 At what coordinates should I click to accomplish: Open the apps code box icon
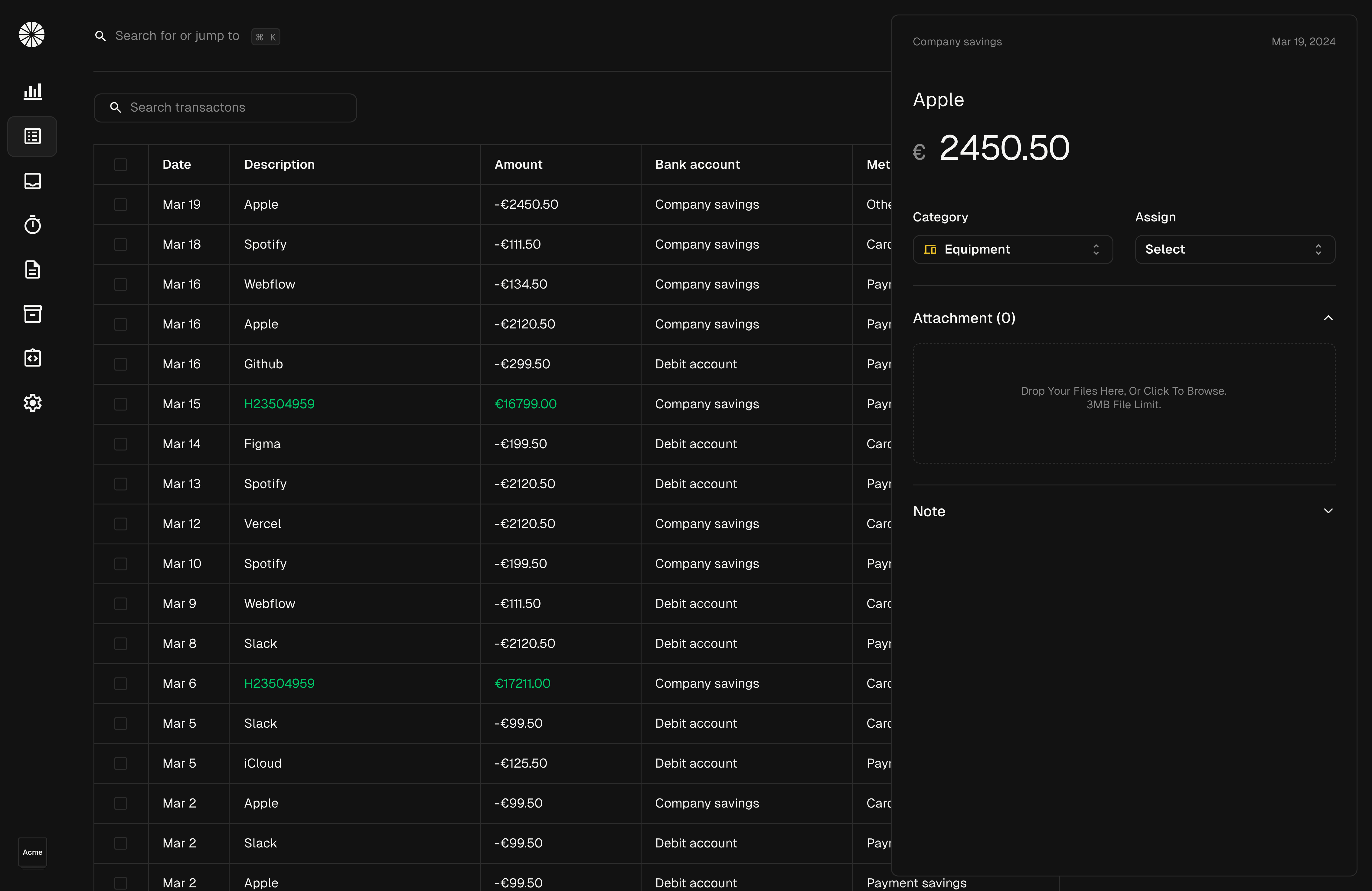point(32,358)
